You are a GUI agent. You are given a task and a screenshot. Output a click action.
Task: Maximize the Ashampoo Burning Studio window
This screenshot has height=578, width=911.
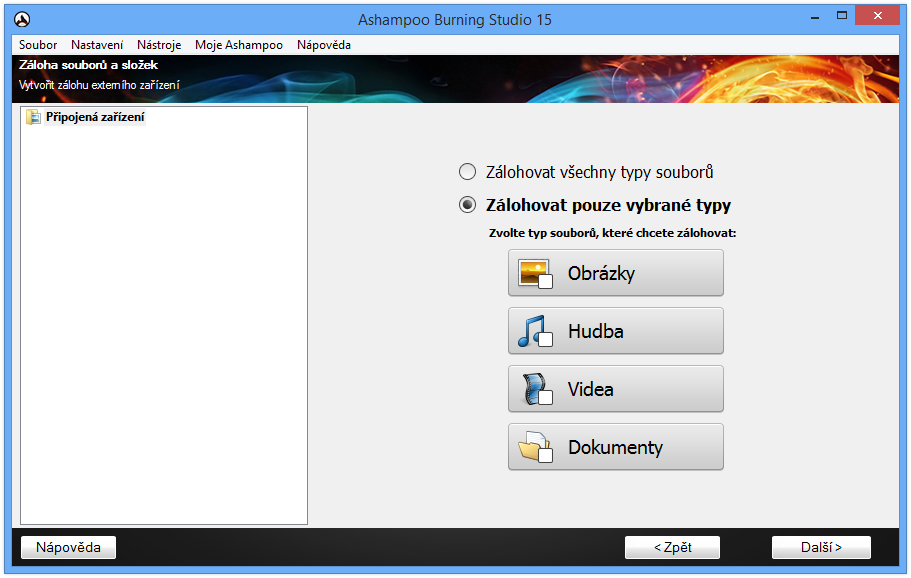coord(842,16)
